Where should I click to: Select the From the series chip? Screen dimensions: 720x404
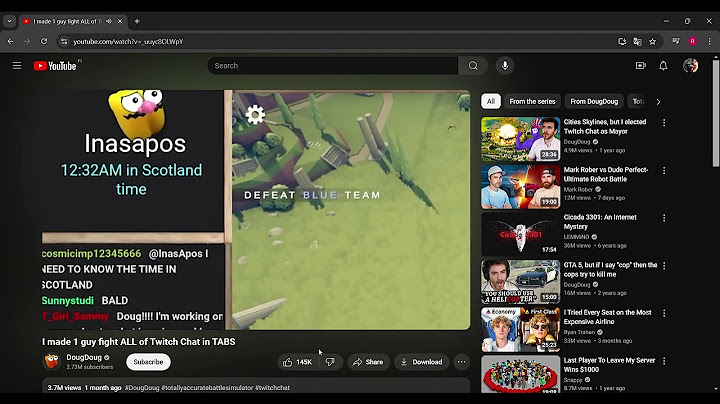(x=532, y=101)
